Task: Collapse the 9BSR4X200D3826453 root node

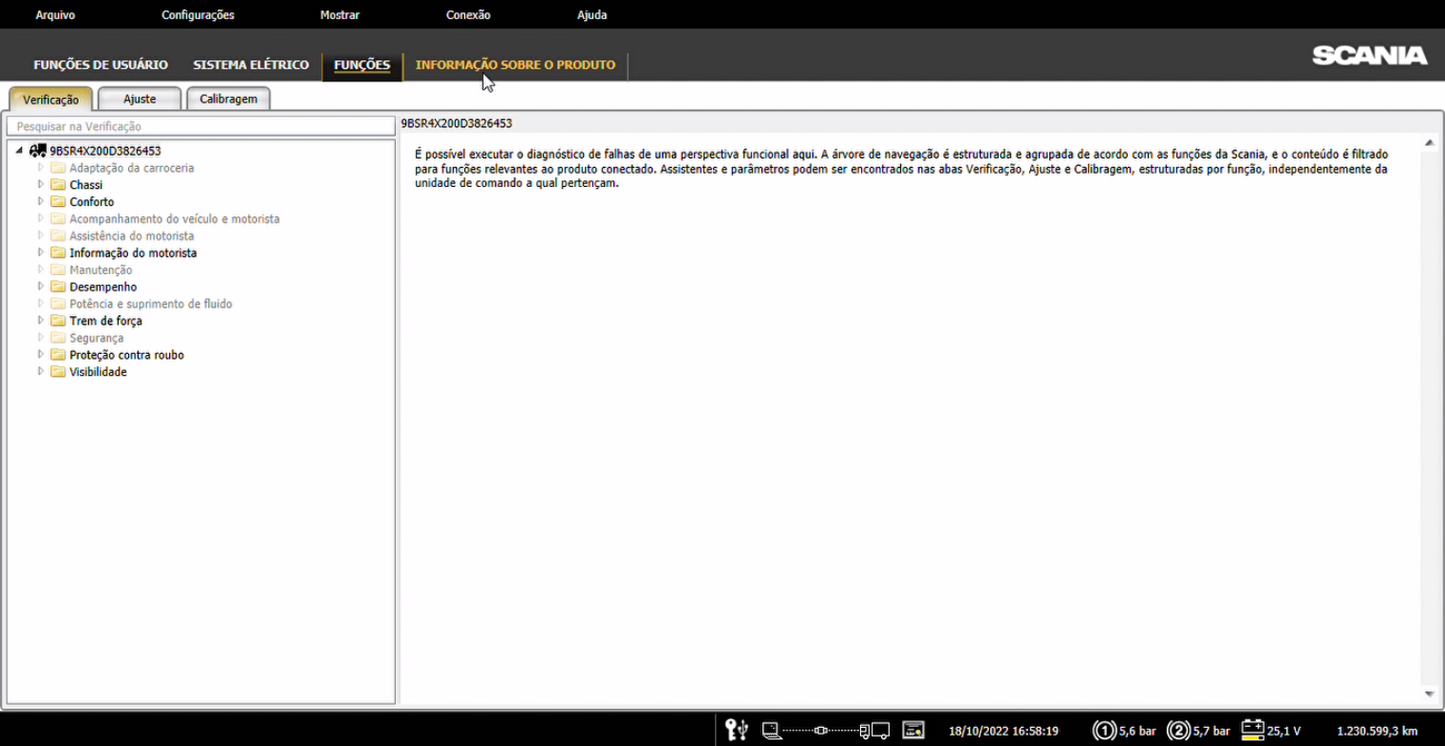Action: tap(20, 151)
